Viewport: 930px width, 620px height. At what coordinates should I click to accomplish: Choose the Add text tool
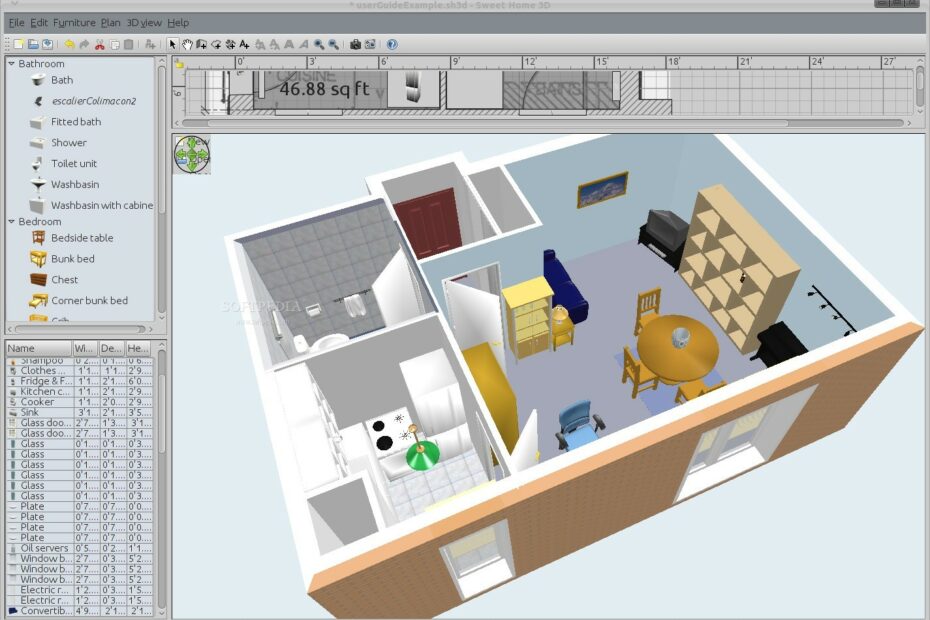click(244, 44)
